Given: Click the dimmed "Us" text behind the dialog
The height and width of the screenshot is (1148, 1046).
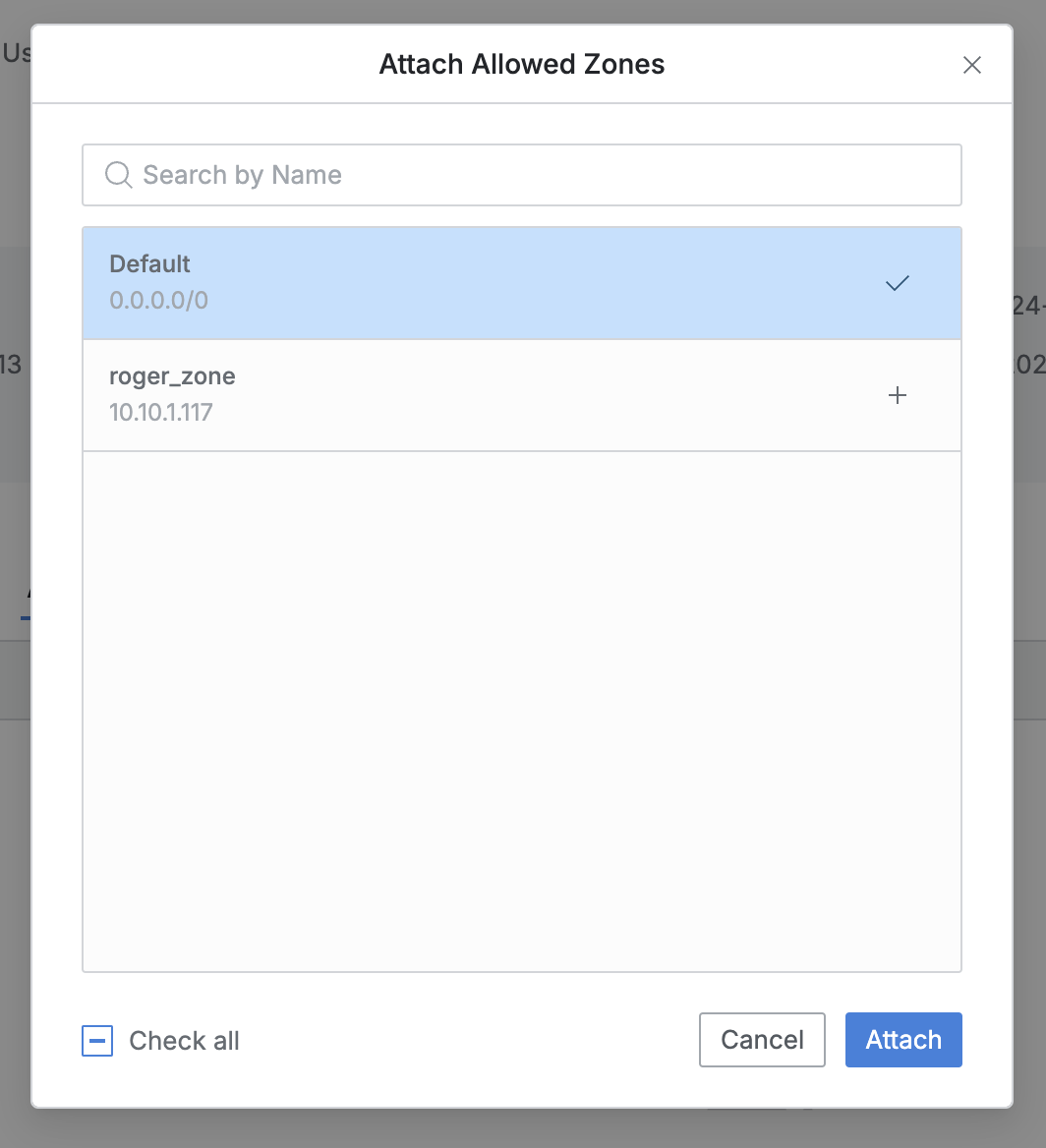Looking at the screenshot, I should 16,53.
